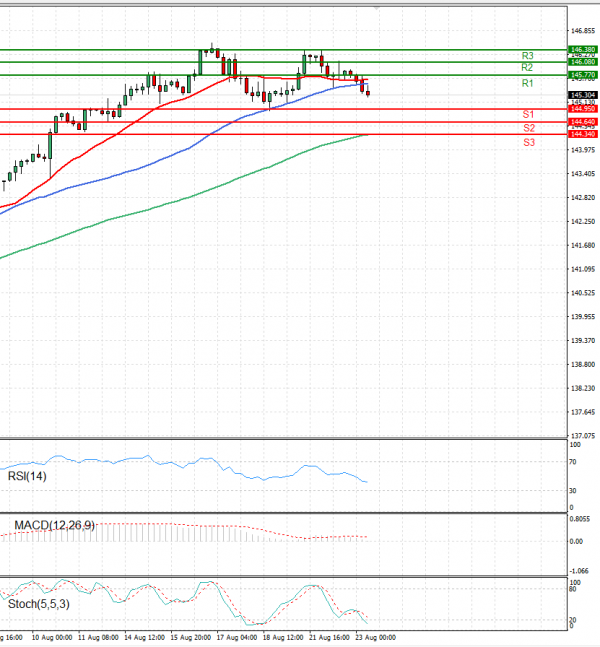Click the MACD -1.066 scale value
This screenshot has width=600, height=647.
[579, 571]
